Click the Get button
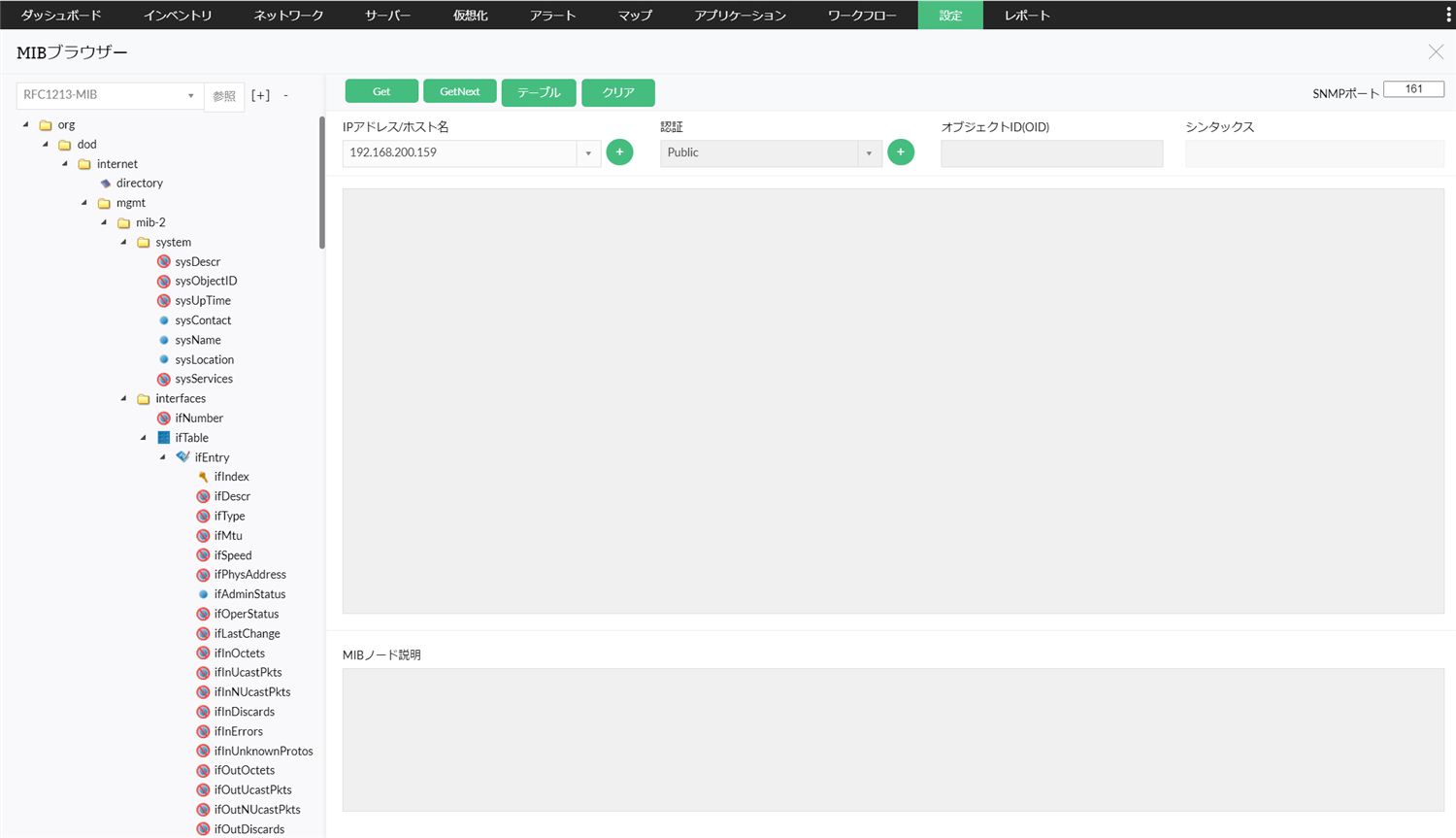Image resolution: width=1456 pixels, height=838 pixels. [x=381, y=91]
